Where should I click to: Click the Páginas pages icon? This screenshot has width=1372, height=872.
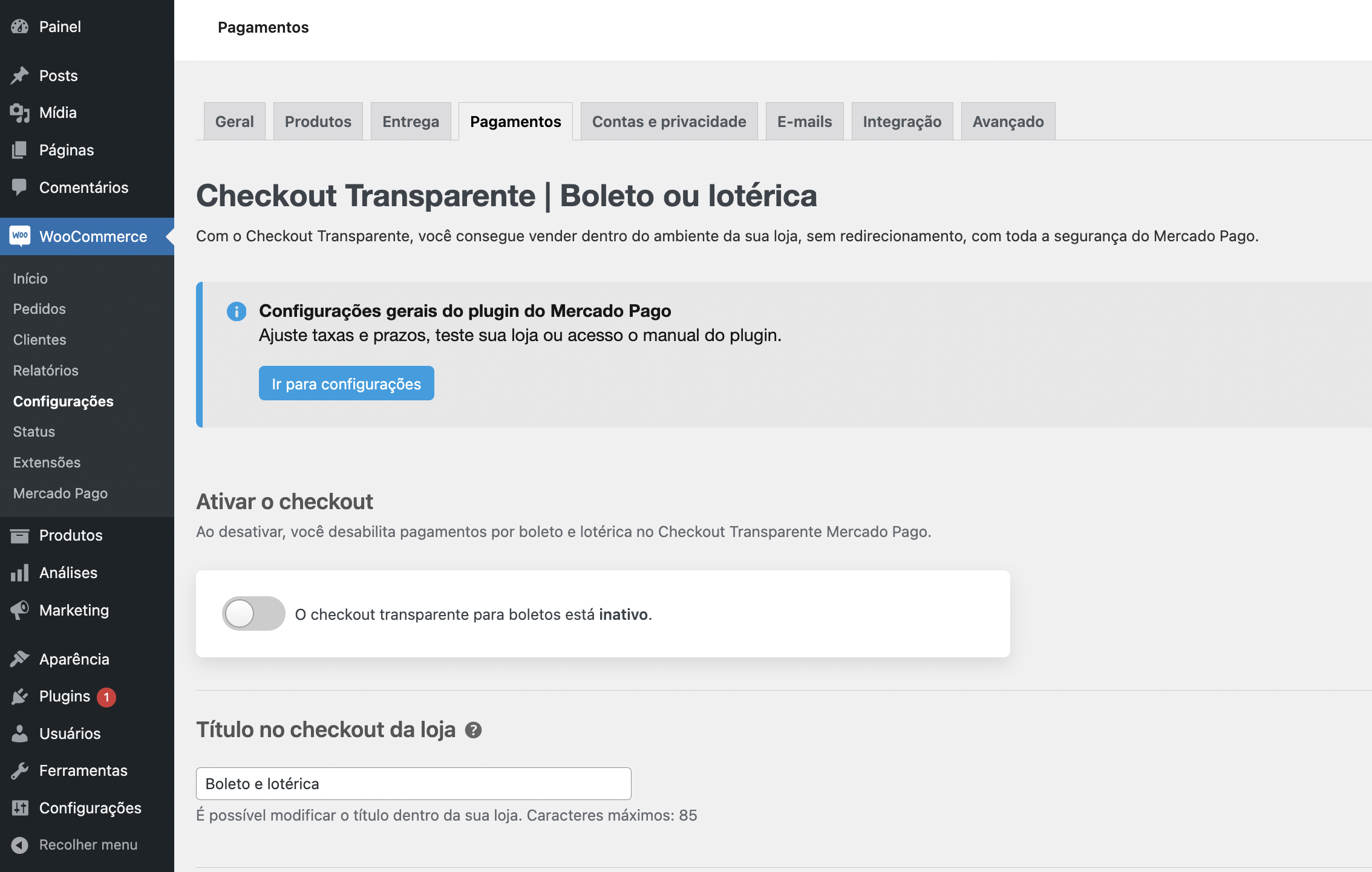click(x=20, y=150)
